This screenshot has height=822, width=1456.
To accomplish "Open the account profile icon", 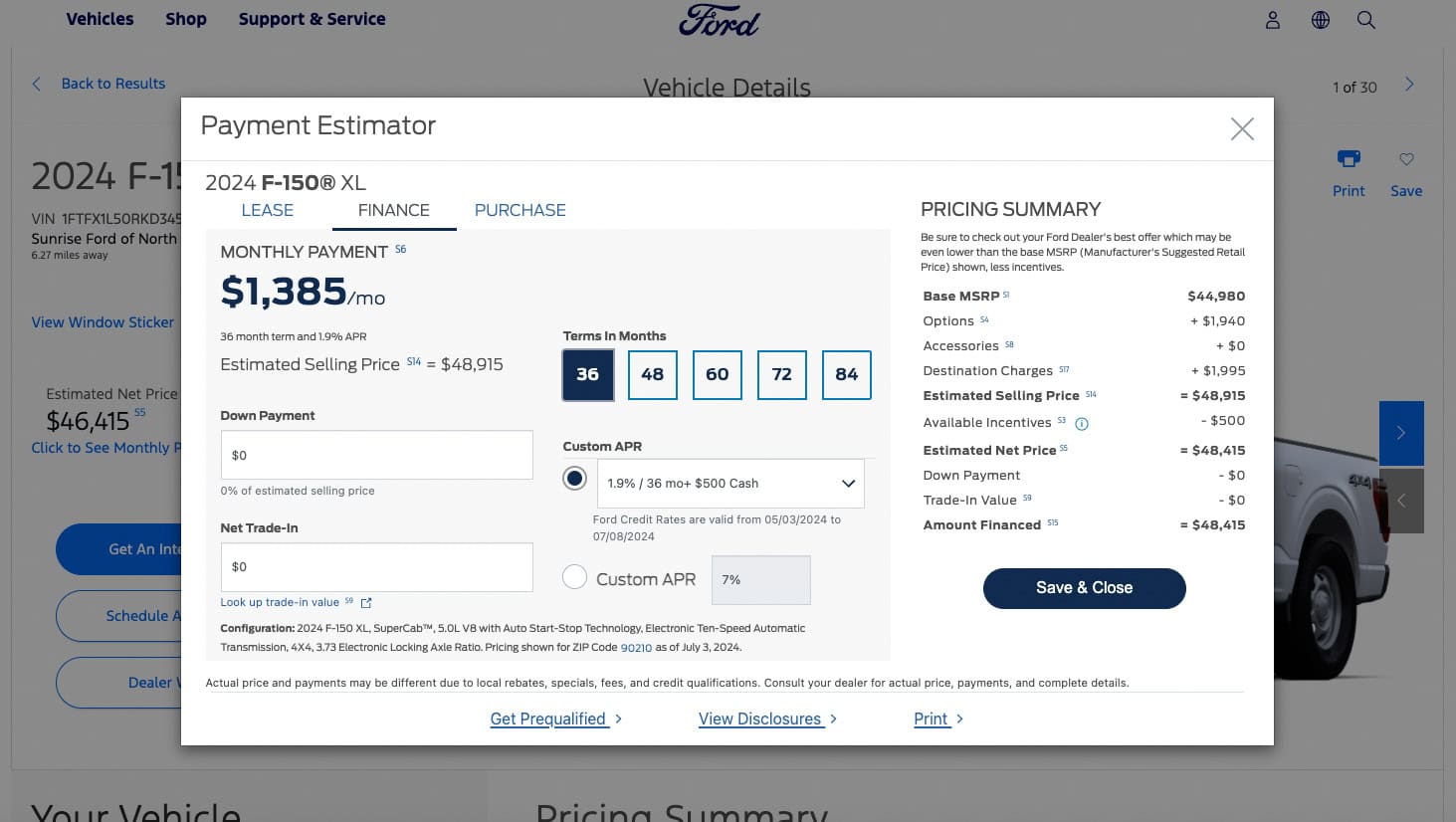I will 1272,20.
